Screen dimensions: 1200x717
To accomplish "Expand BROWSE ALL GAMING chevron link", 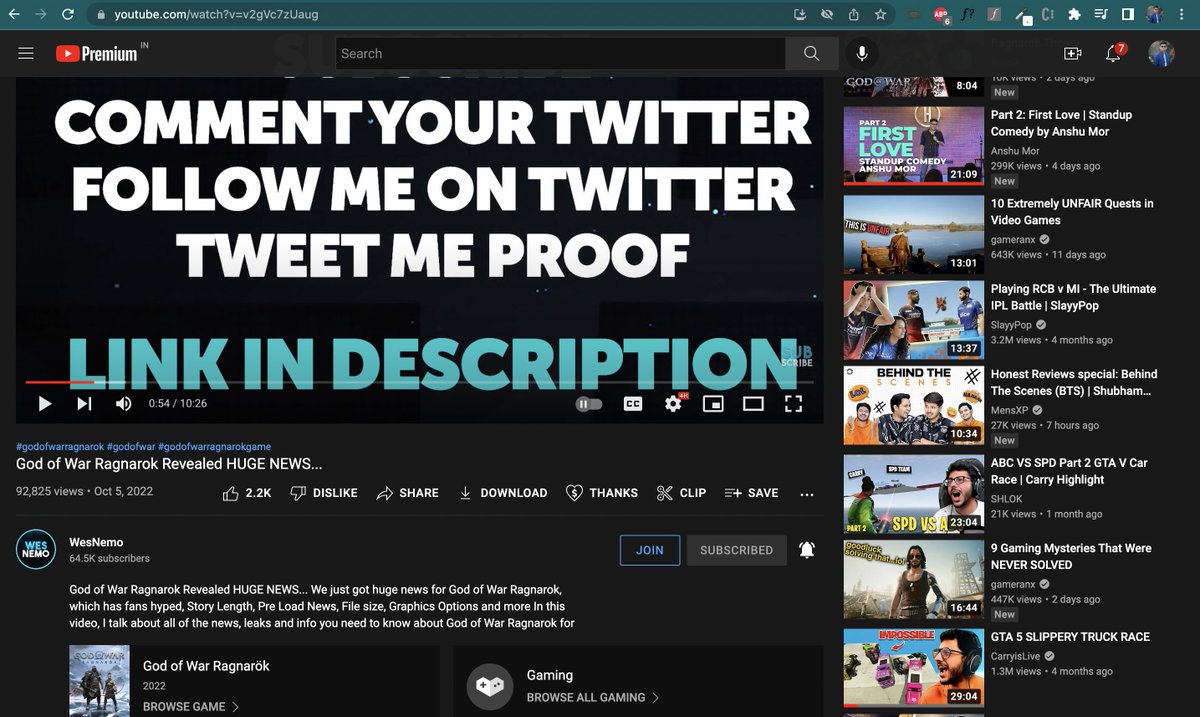I will [x=593, y=697].
